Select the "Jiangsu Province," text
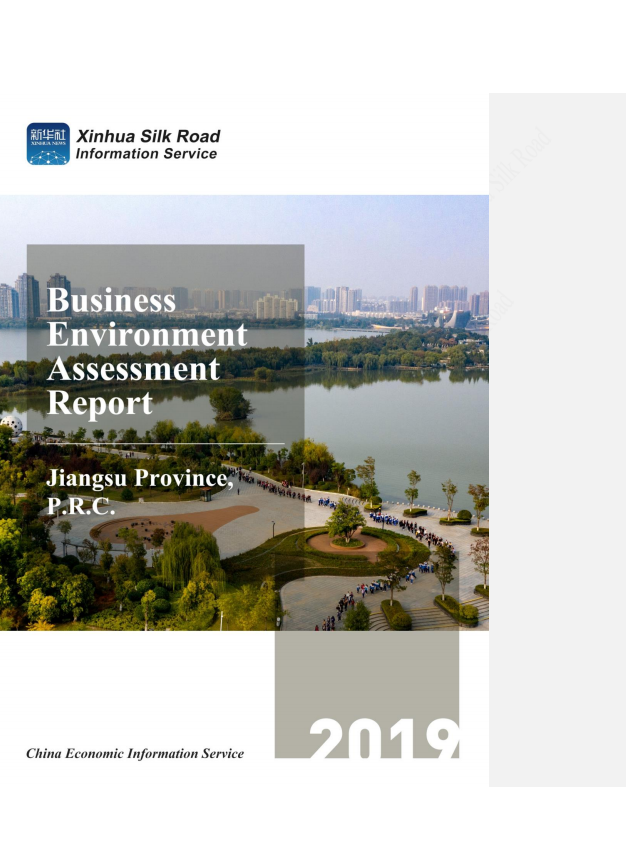This screenshot has height=857, width=626. coord(138,478)
